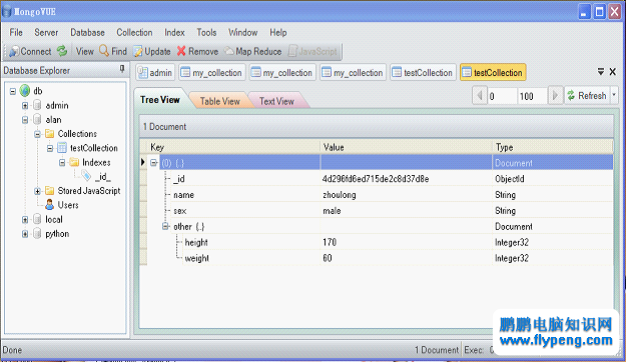Switch to the admin document tab
The image size is (626, 362).
[x=155, y=73]
